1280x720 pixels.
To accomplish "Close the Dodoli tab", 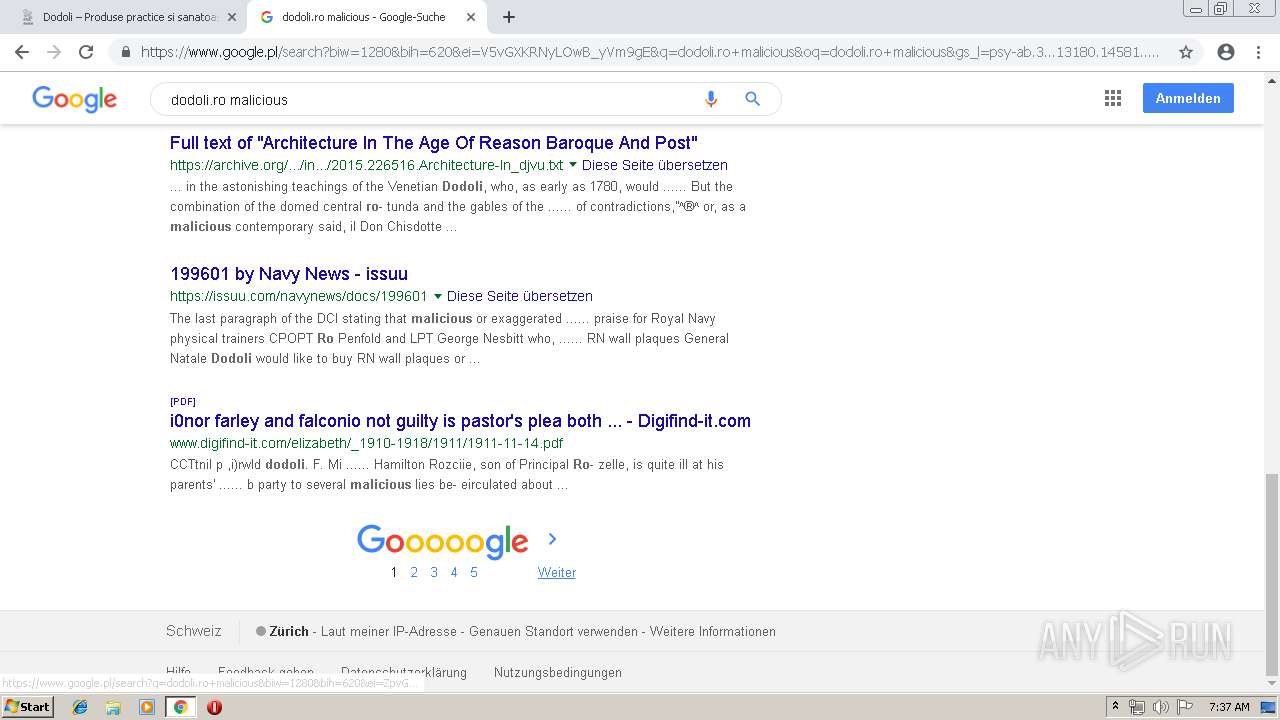I will tap(232, 17).
